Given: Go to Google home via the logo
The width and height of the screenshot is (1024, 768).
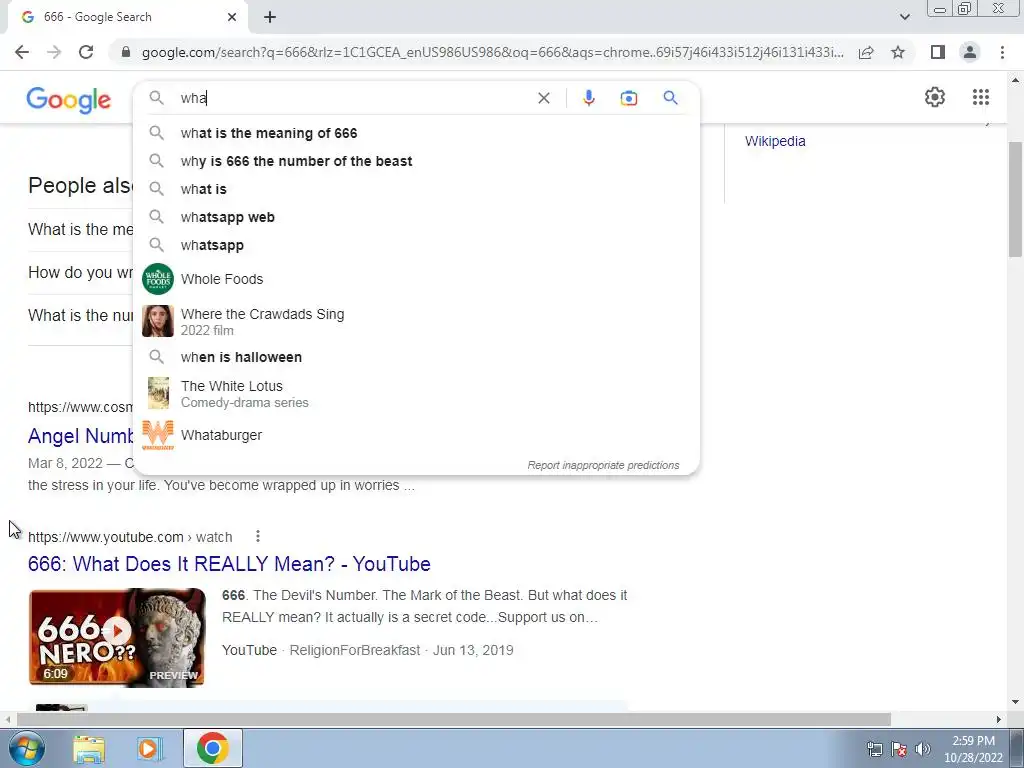Looking at the screenshot, I should click(x=69, y=100).
